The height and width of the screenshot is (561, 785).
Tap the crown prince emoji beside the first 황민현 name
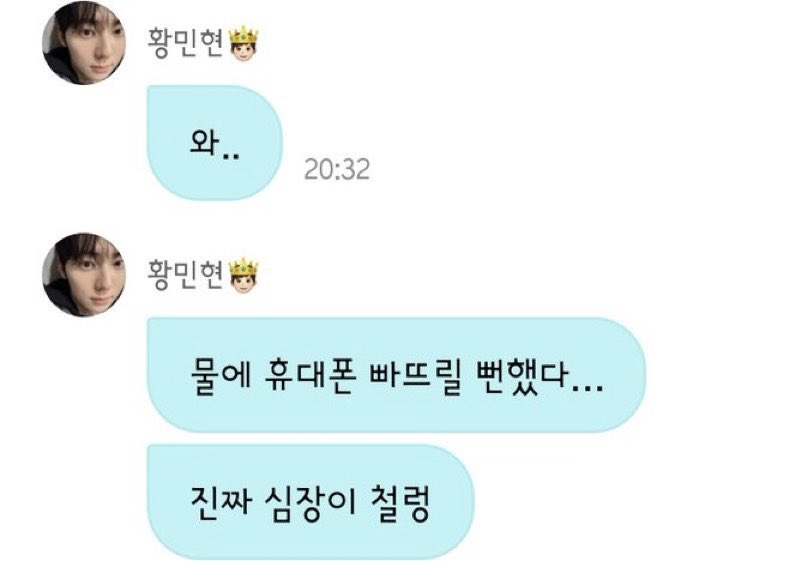point(243,44)
